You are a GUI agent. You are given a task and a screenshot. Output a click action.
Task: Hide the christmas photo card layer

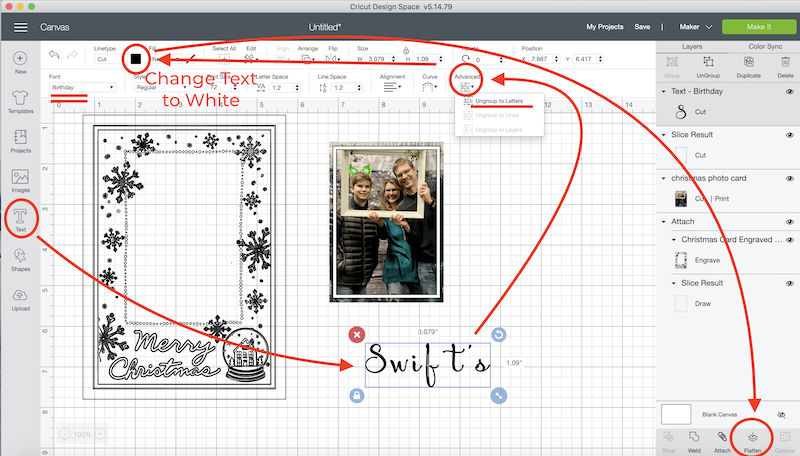tap(789, 179)
